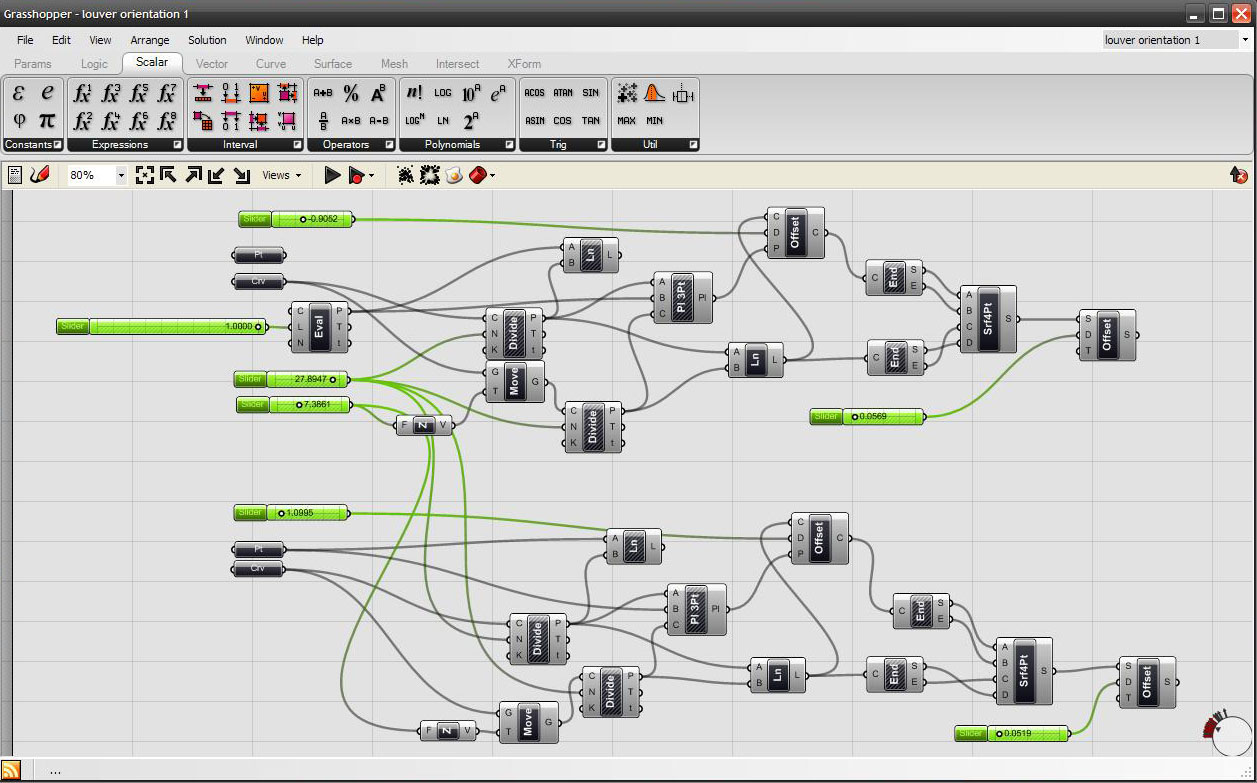Viewport: 1257px width, 783px height.
Task: Open the Views dropdown
Action: pyautogui.click(x=282, y=175)
